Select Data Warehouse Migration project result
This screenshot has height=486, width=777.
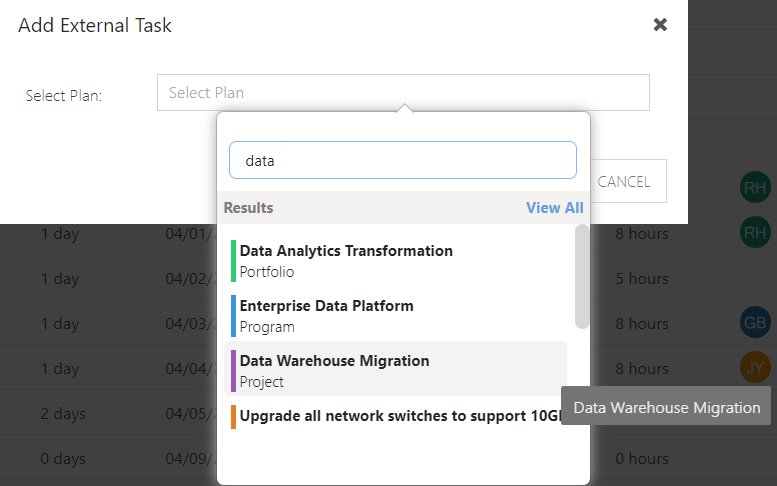click(x=395, y=369)
